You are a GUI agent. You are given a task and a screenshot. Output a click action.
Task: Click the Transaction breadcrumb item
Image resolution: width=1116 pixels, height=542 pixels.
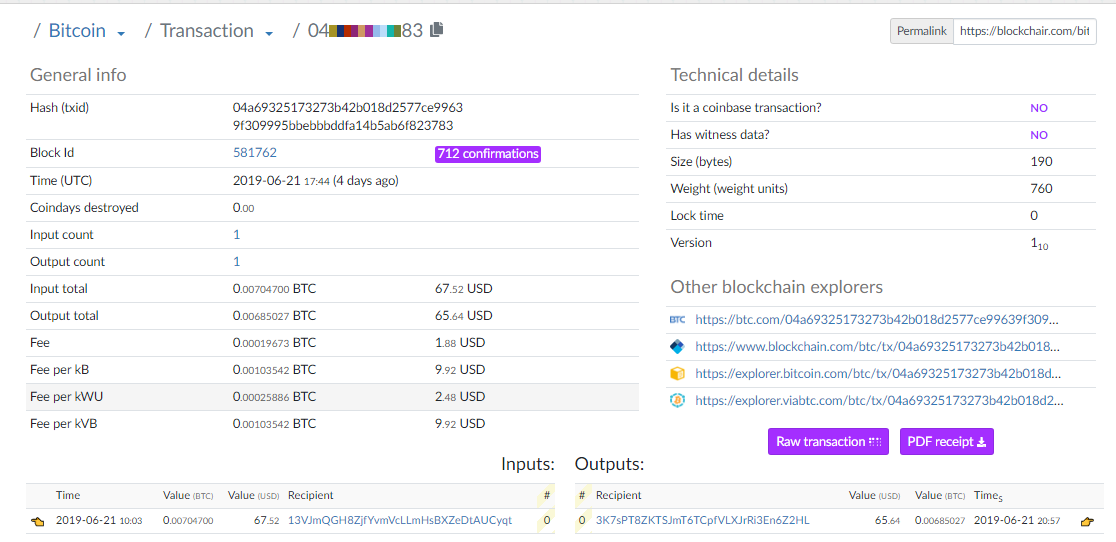click(x=206, y=31)
